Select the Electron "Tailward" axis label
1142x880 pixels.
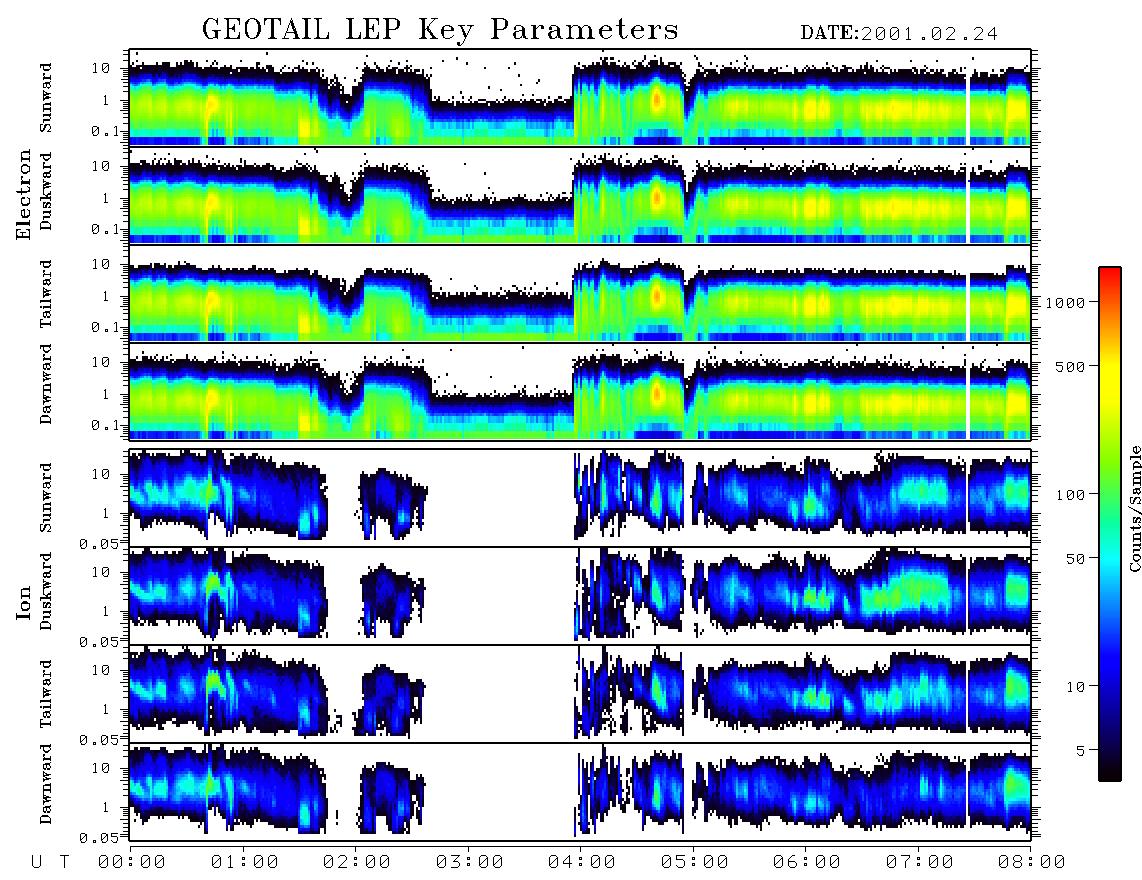[x=46, y=294]
